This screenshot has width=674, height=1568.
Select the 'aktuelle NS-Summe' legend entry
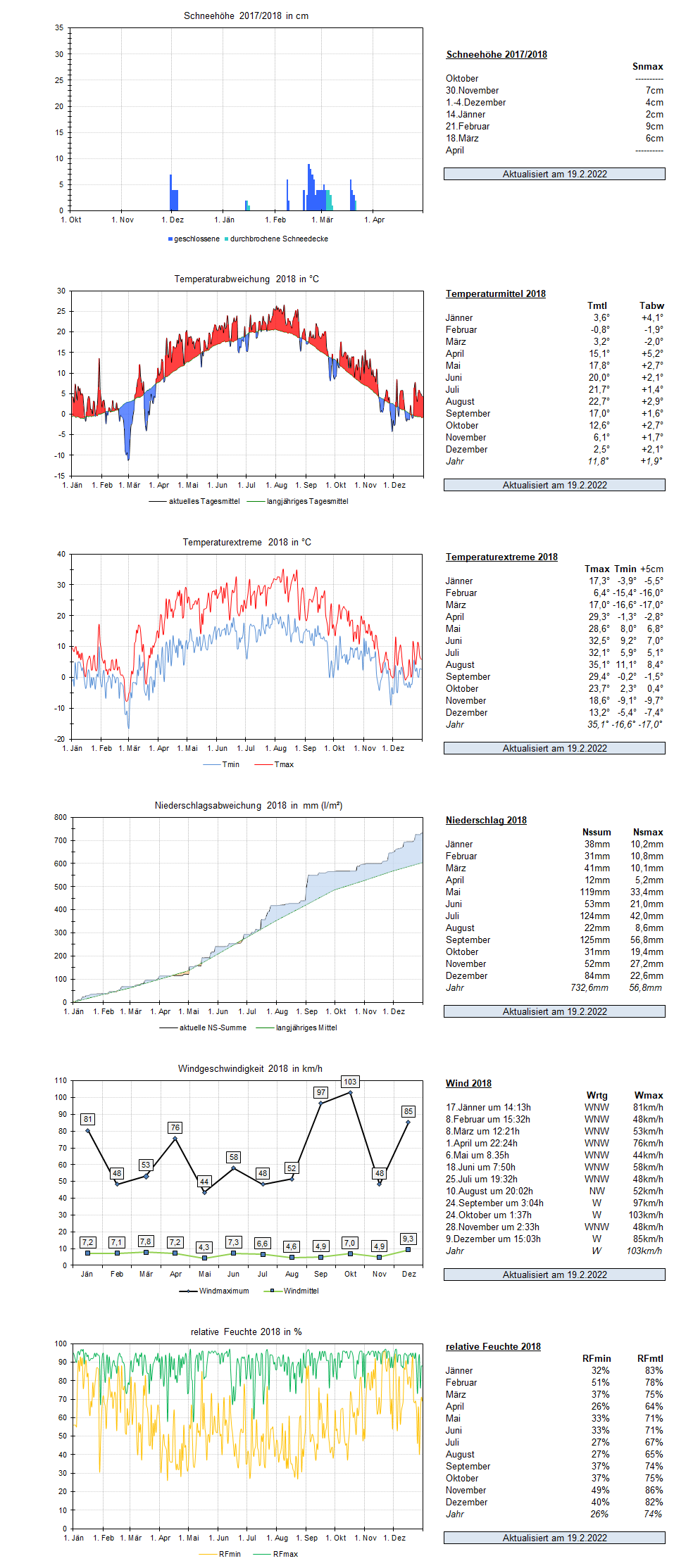click(203, 1028)
